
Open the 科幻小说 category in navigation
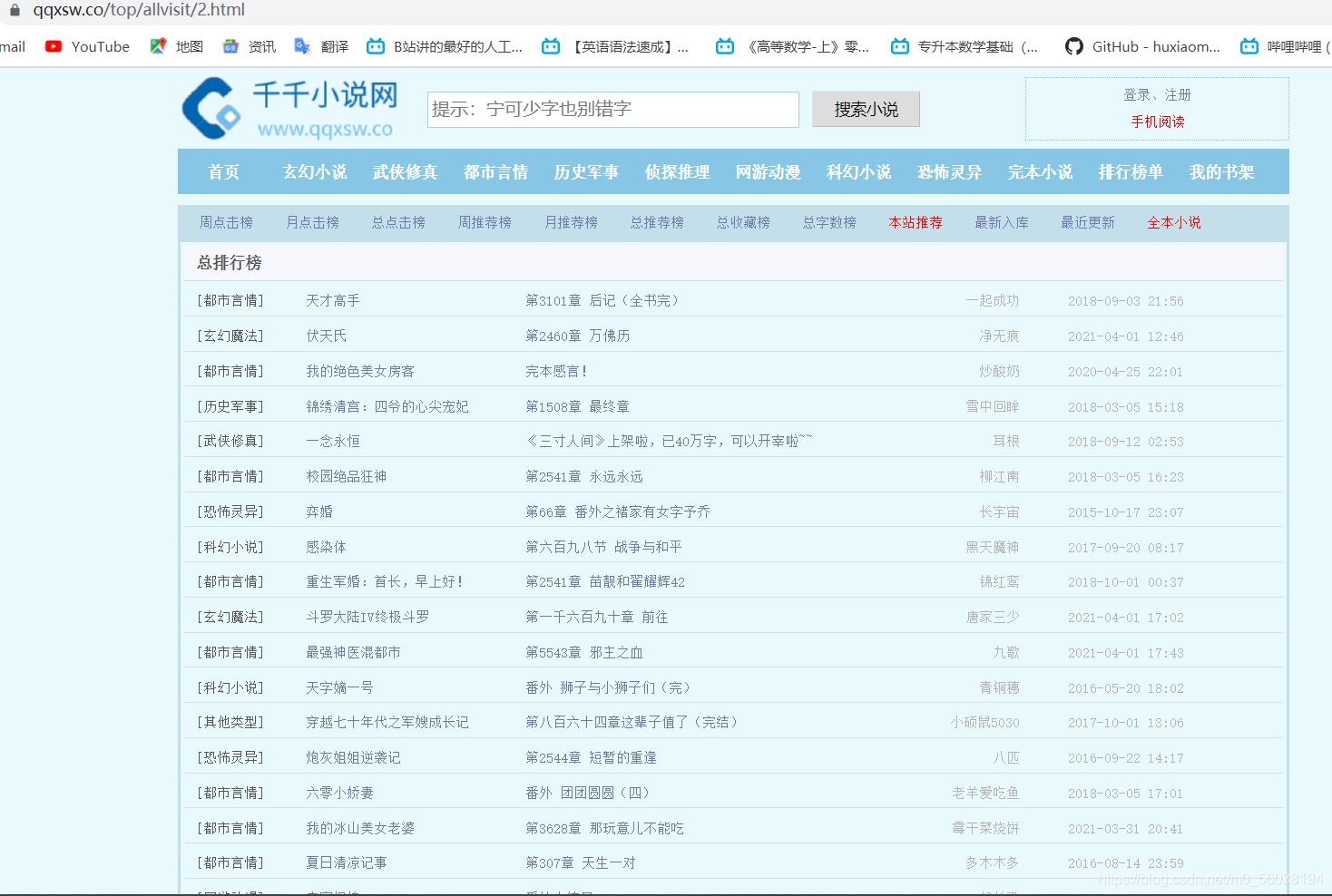coord(859,171)
